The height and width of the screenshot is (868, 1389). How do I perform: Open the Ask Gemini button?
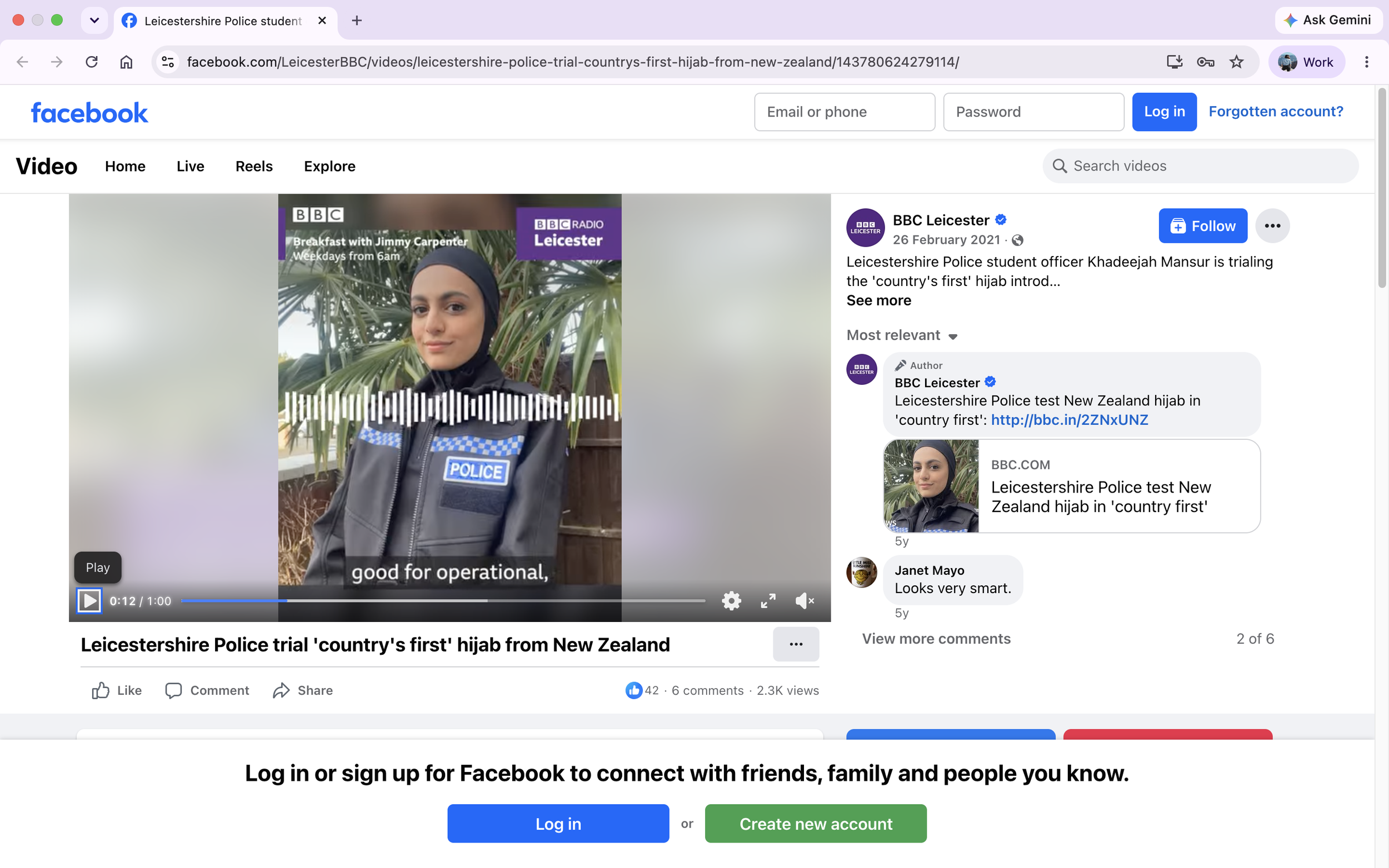point(1327,20)
